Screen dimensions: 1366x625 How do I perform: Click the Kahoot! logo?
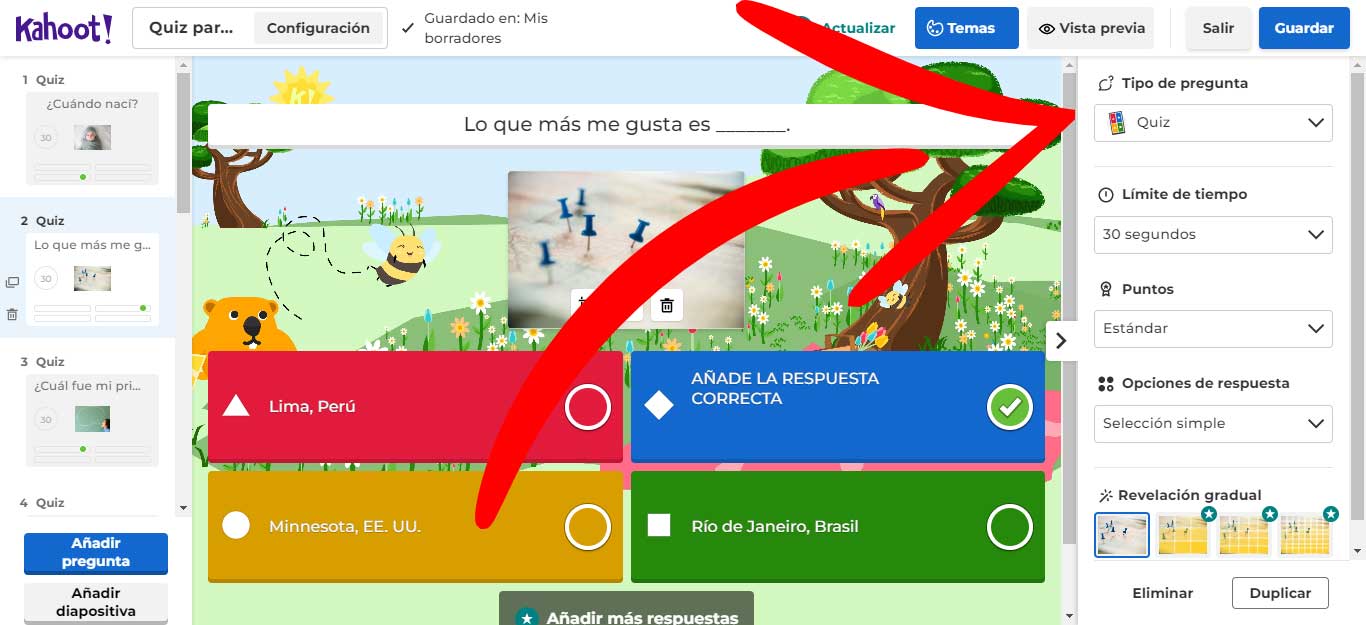(x=64, y=28)
